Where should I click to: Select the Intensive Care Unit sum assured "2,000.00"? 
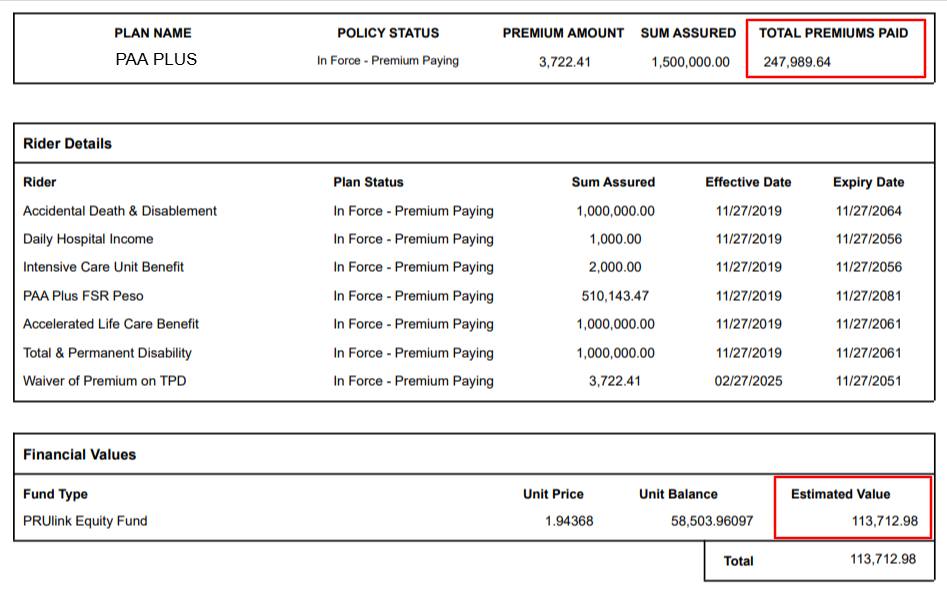[615, 267]
